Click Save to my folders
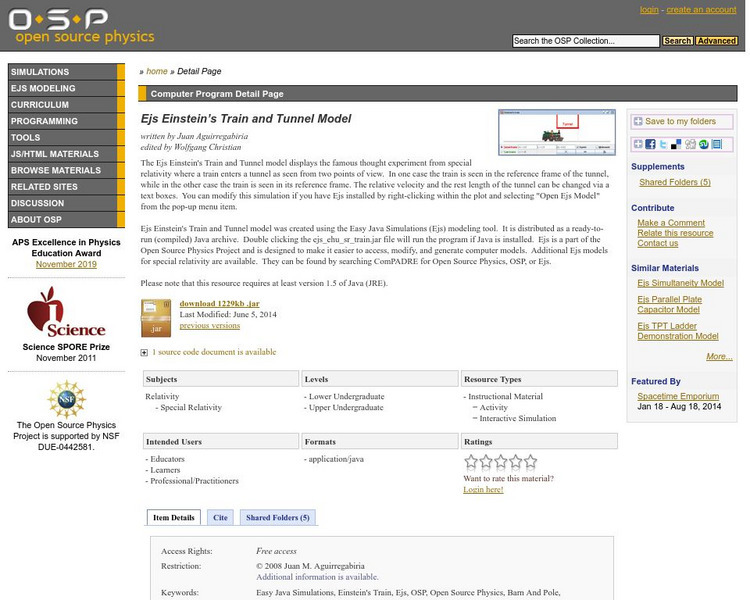The width and height of the screenshot is (750, 600). click(x=681, y=122)
